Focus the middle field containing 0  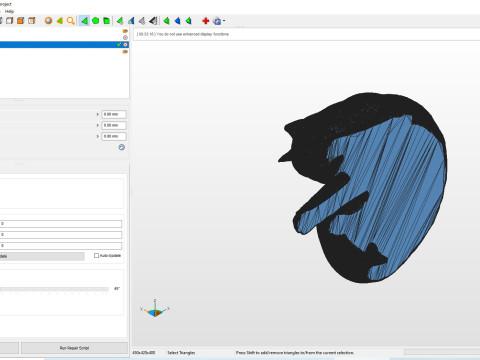61,235
